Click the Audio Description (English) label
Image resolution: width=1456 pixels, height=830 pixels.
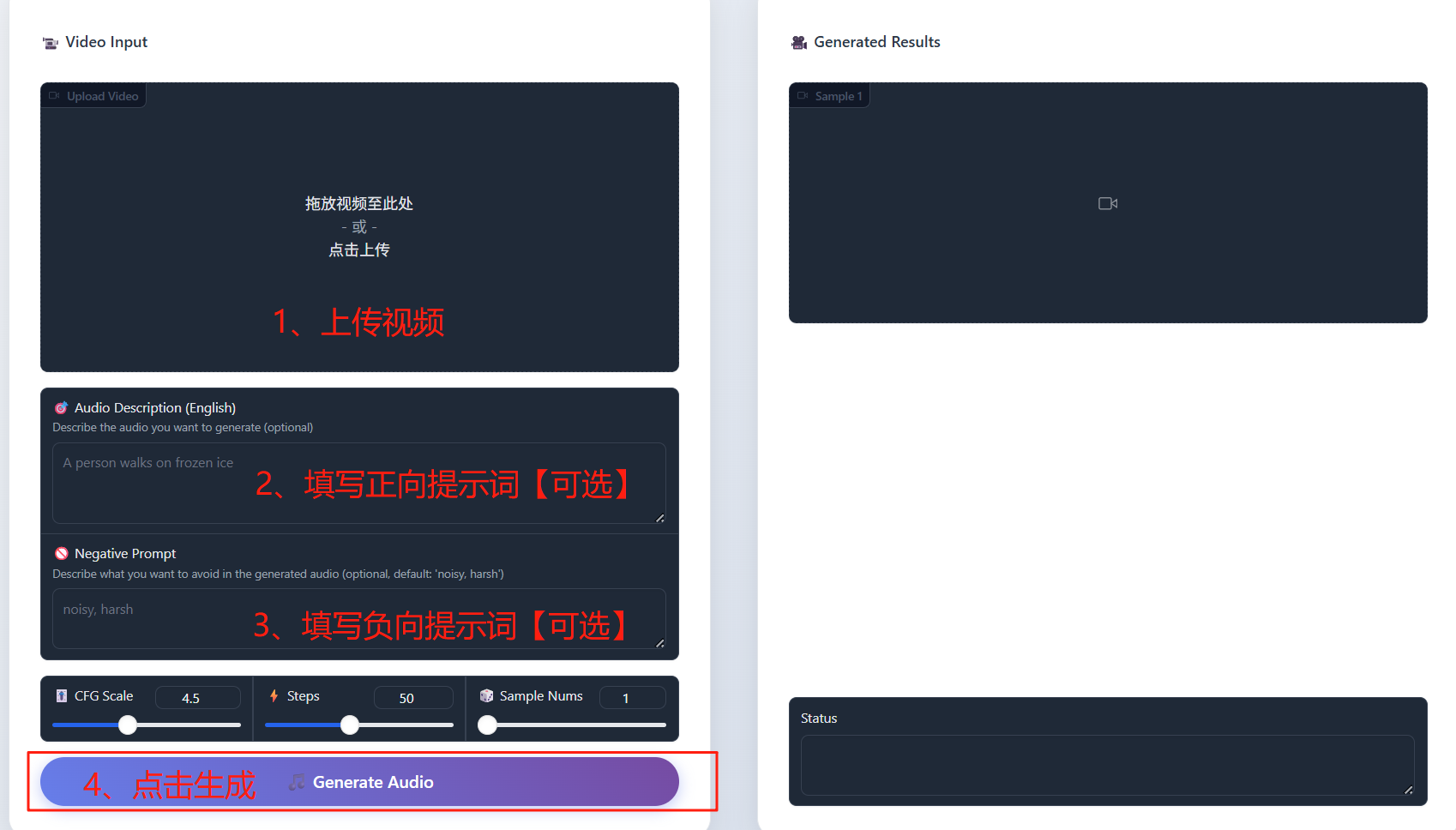(155, 408)
